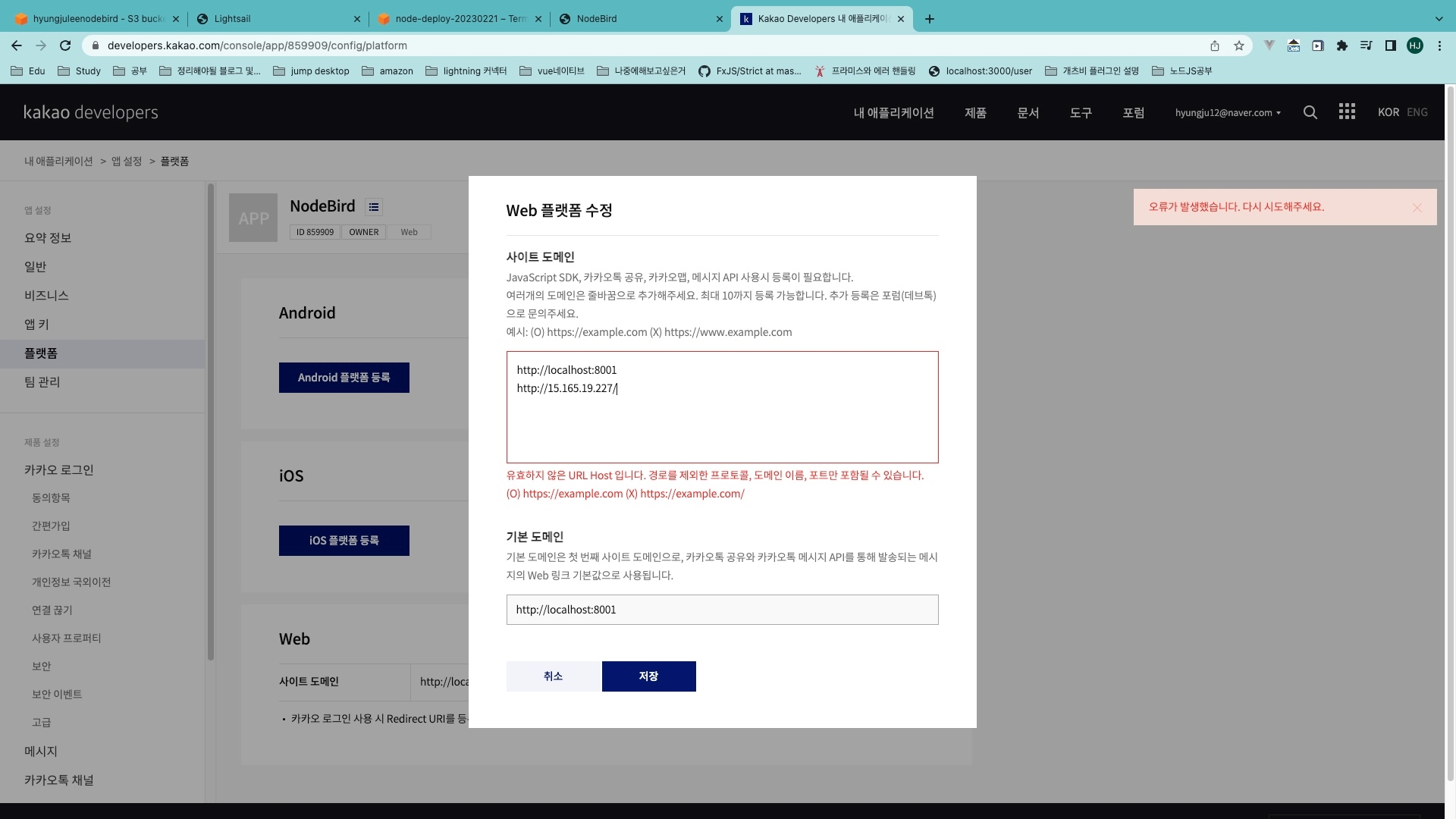Click the sidebar vertical scrollbar
This screenshot has height=819, width=1456.
211,421
